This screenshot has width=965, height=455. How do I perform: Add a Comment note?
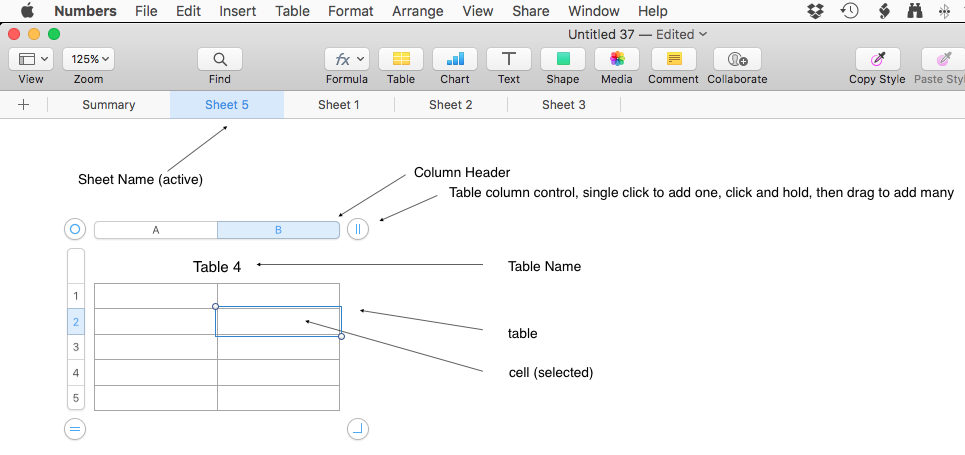point(674,59)
